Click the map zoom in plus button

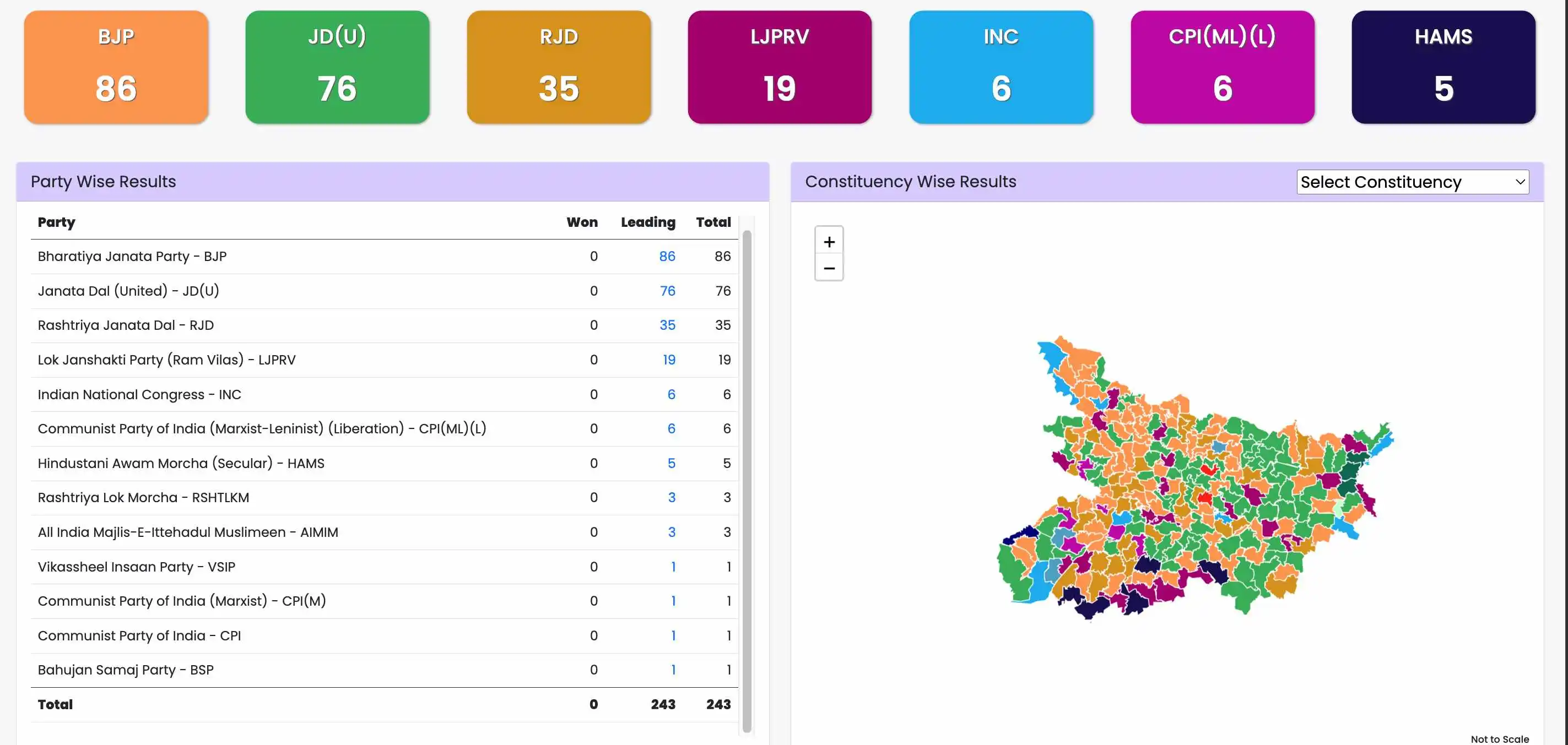[x=829, y=241]
